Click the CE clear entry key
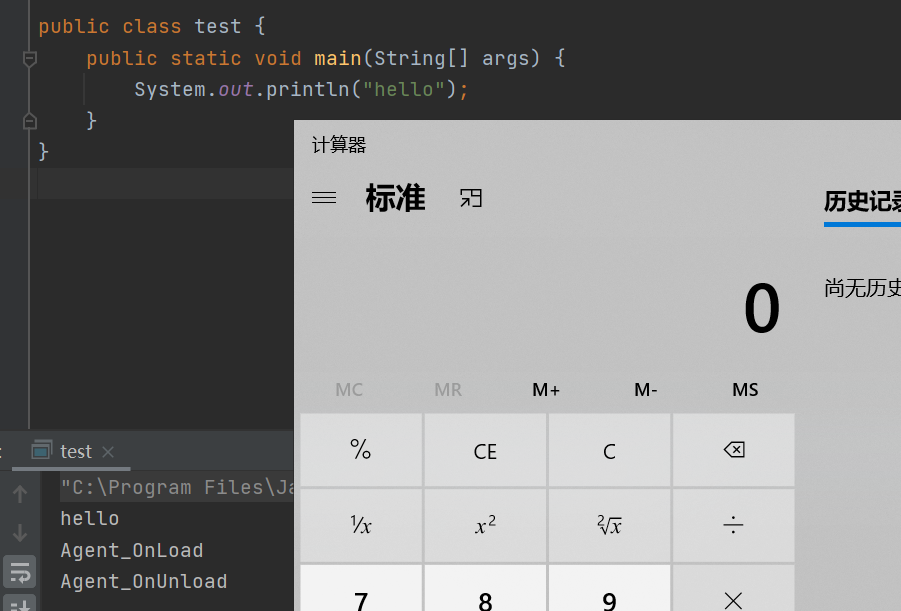 tap(486, 450)
